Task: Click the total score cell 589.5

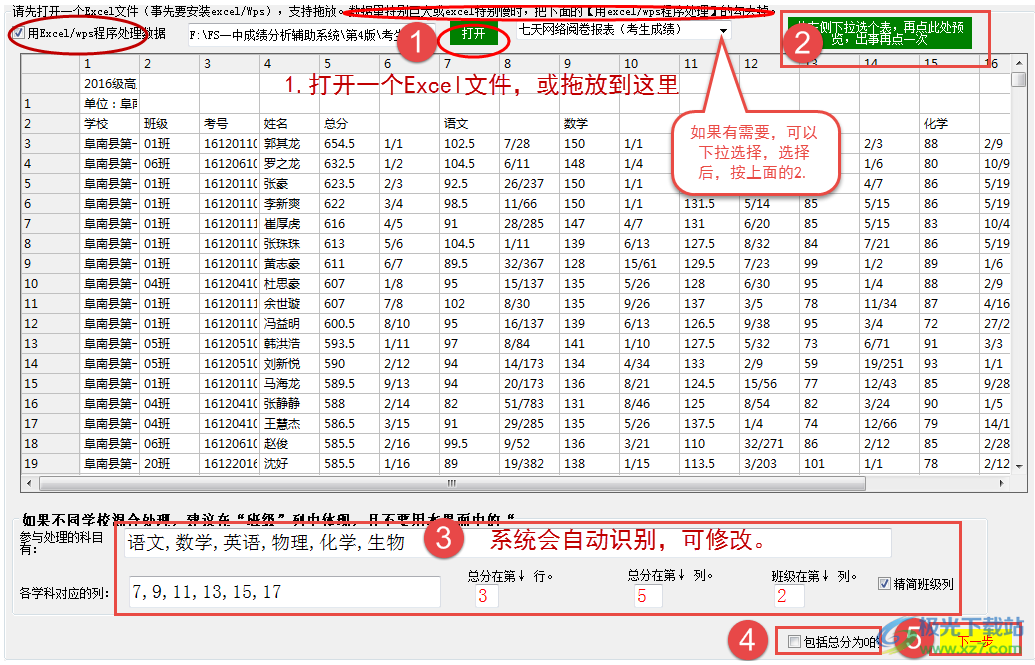Action: point(350,384)
